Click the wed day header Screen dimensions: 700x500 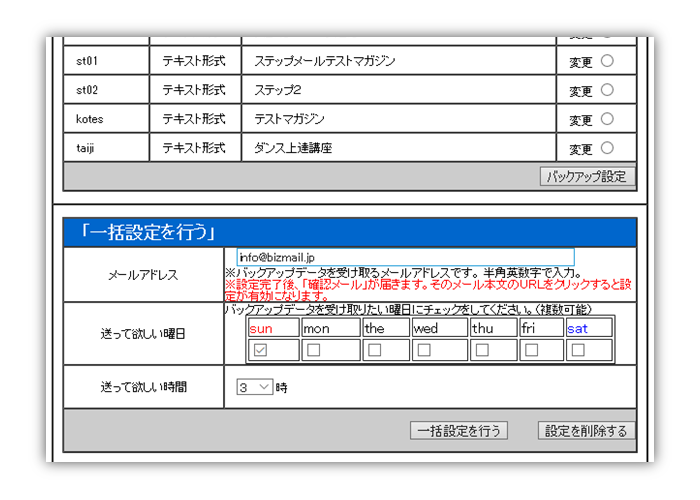pyautogui.click(x=440, y=329)
